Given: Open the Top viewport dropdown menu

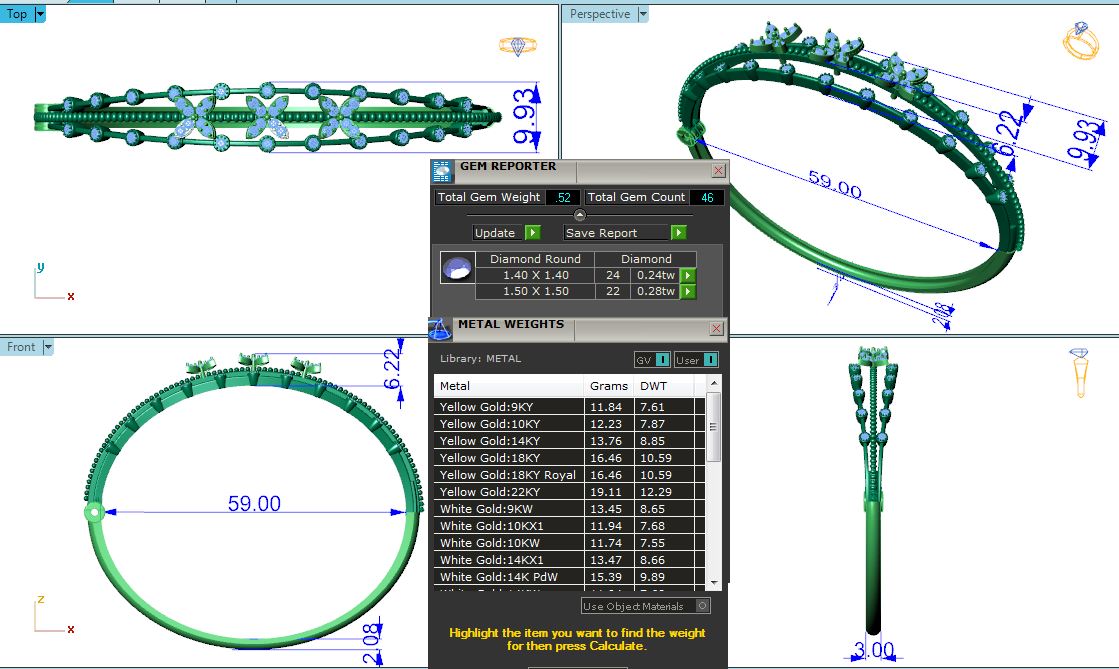Looking at the screenshot, I should 39,14.
